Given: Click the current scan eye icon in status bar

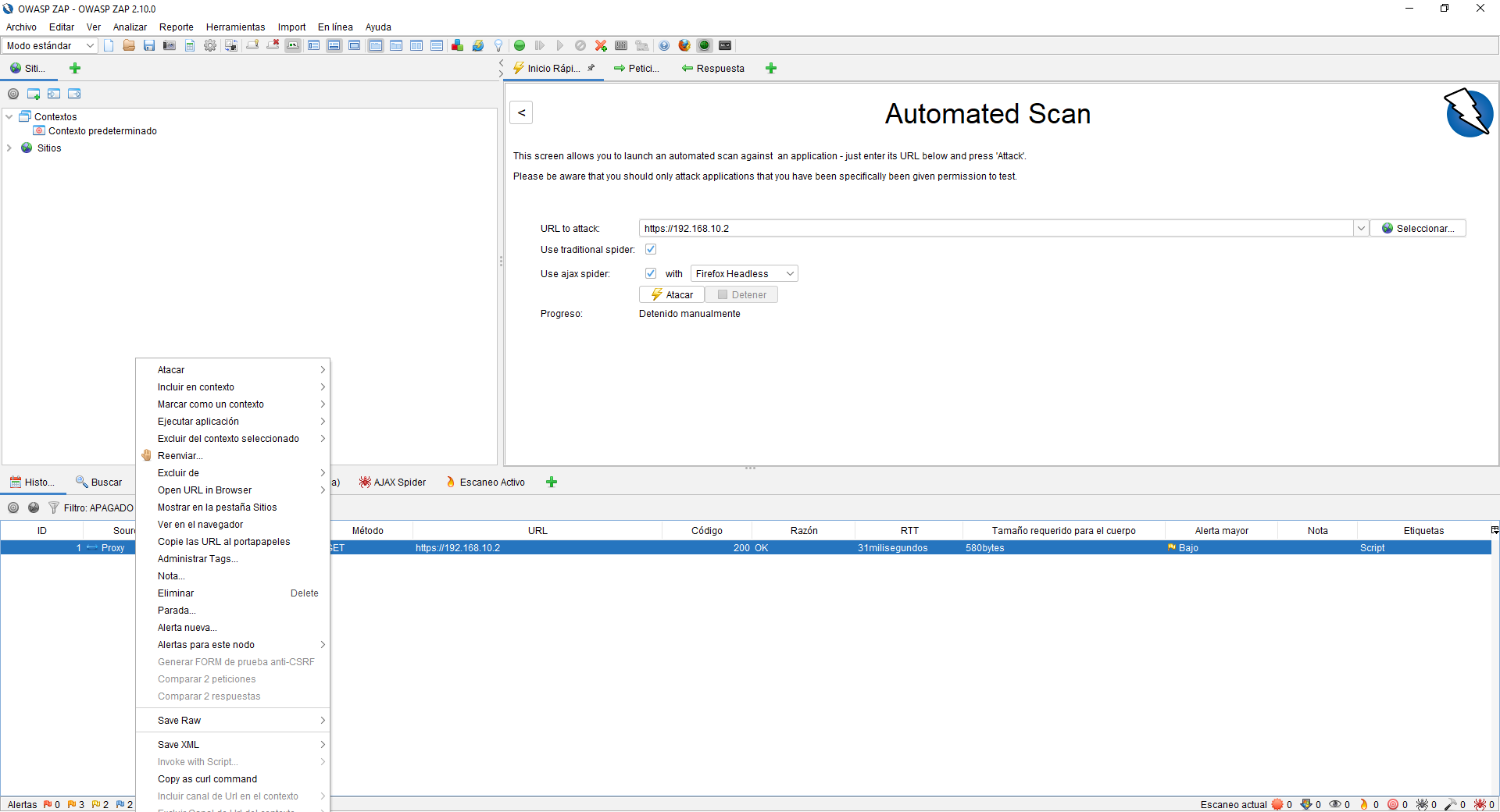Looking at the screenshot, I should tap(1335, 804).
